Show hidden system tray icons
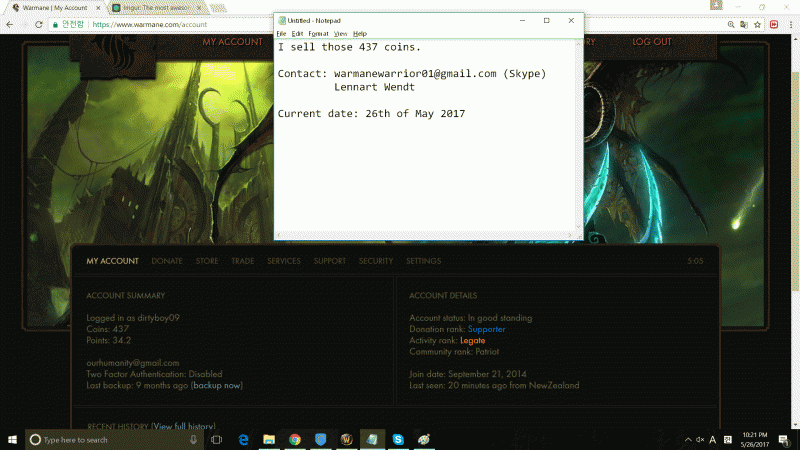Image resolution: width=800 pixels, height=450 pixels. tap(688, 439)
